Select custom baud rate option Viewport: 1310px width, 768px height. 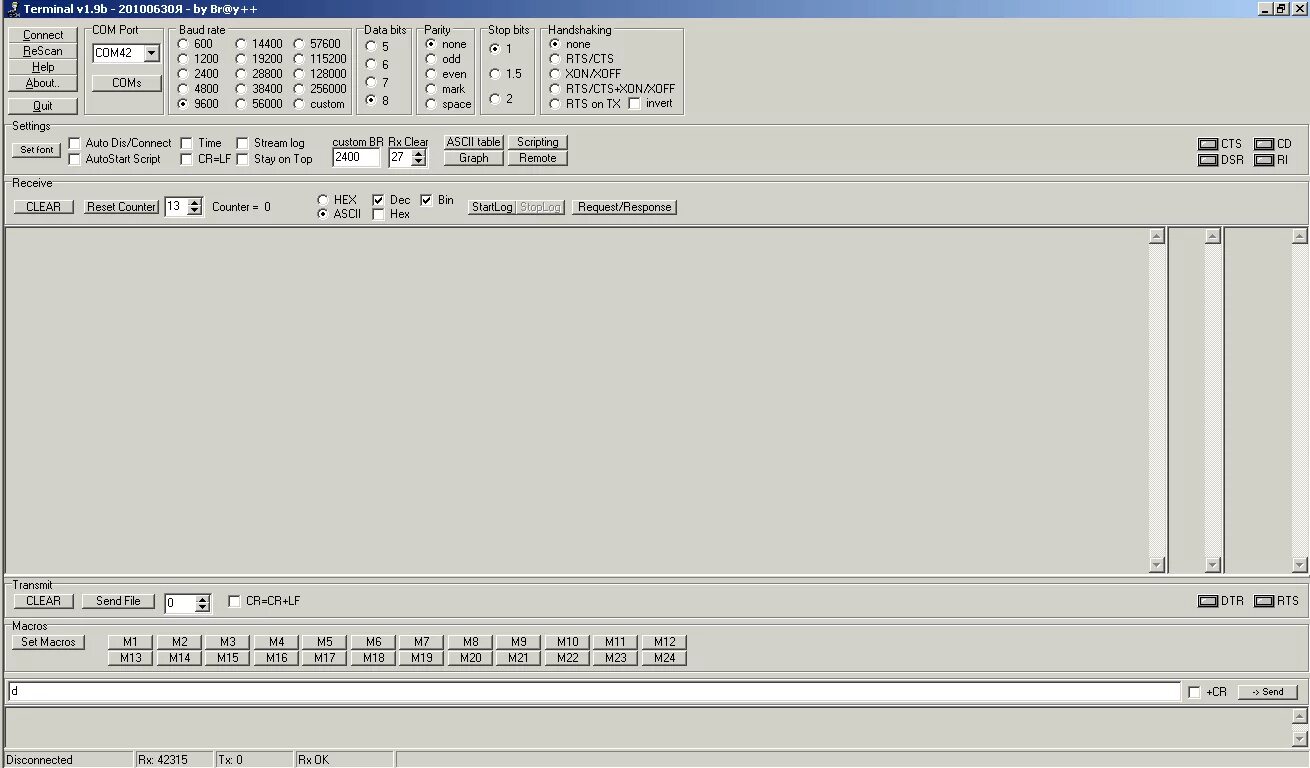(x=299, y=103)
